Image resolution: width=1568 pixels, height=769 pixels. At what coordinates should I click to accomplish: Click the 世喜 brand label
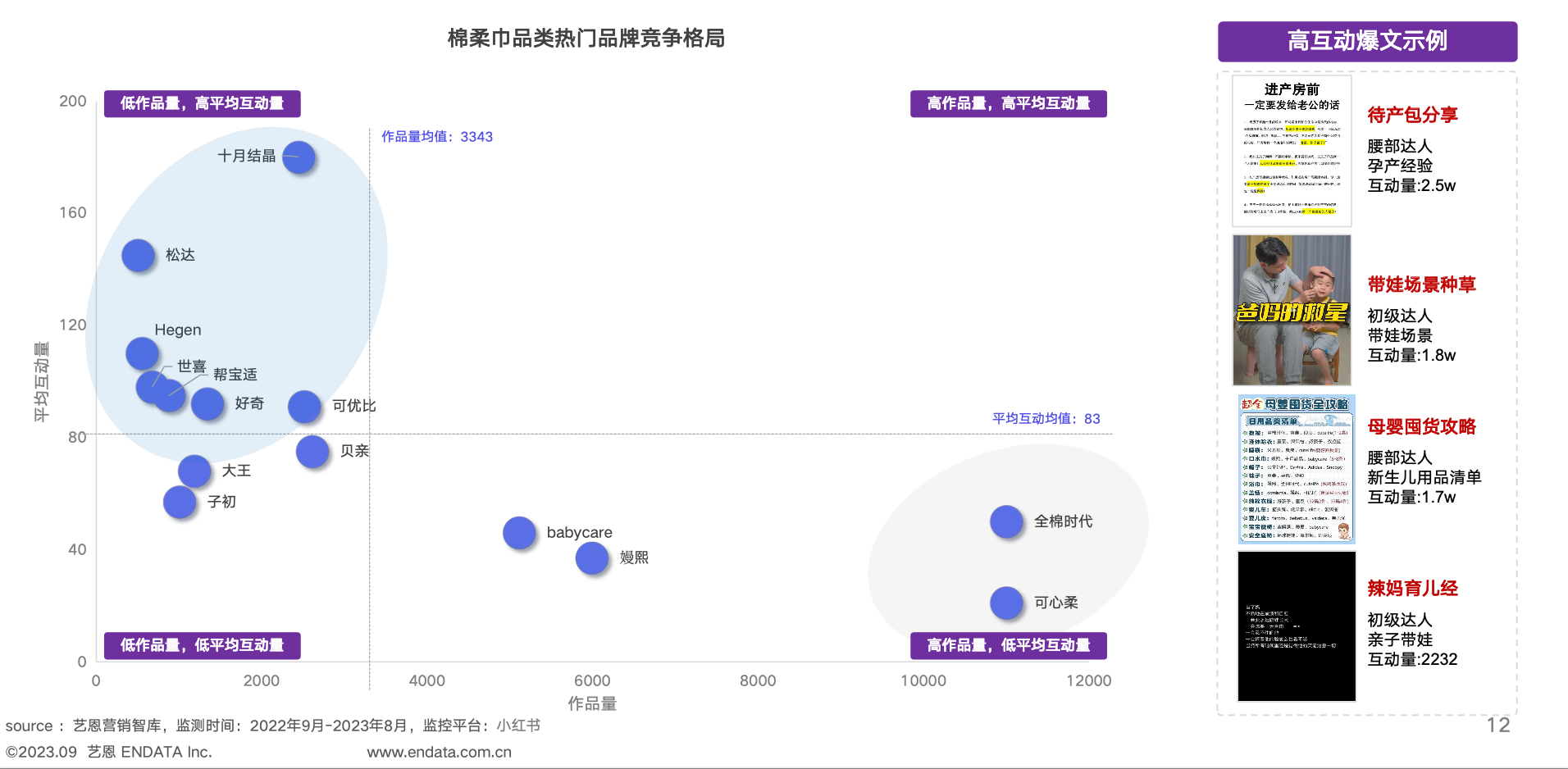point(192,366)
